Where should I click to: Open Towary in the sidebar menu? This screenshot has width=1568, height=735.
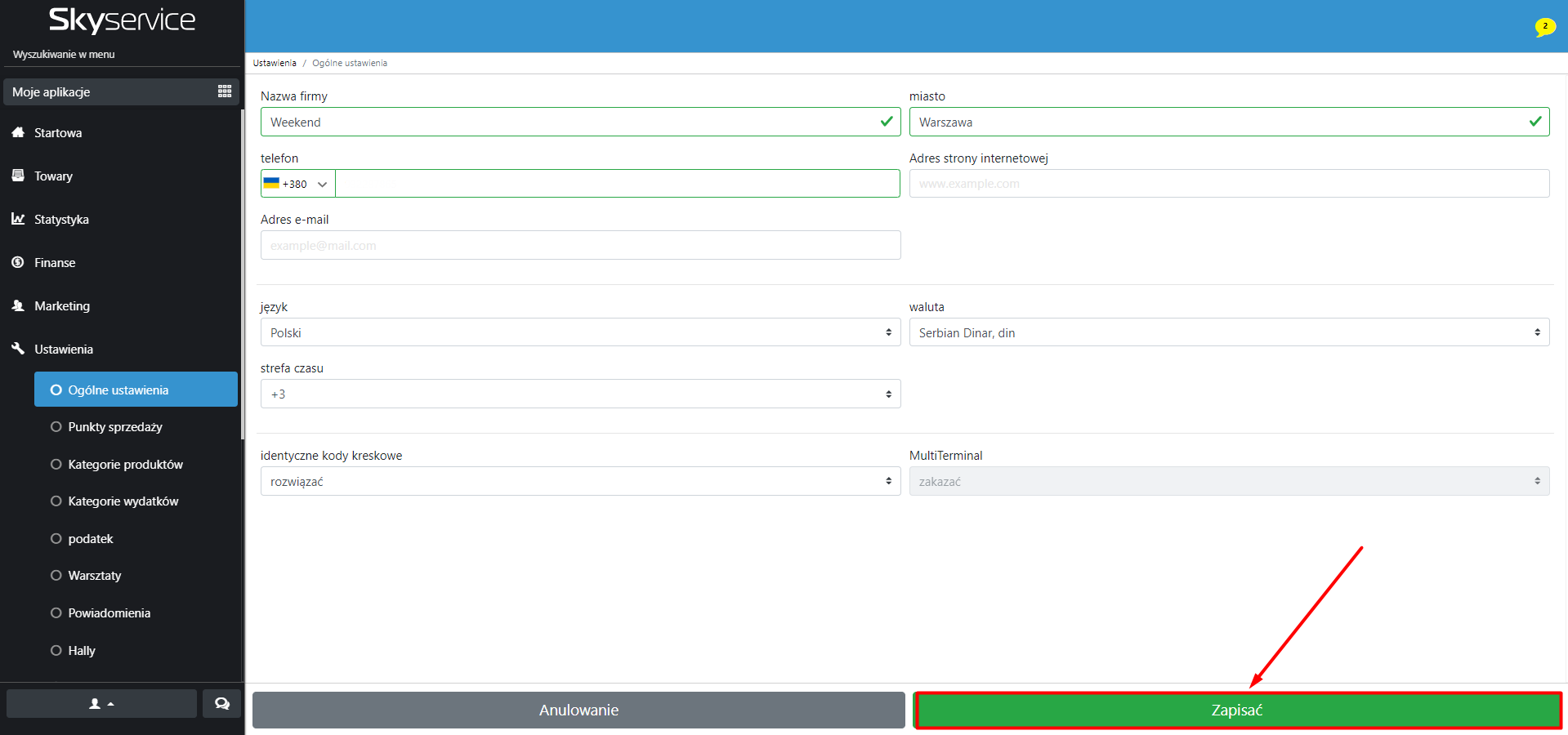pyautogui.click(x=53, y=176)
